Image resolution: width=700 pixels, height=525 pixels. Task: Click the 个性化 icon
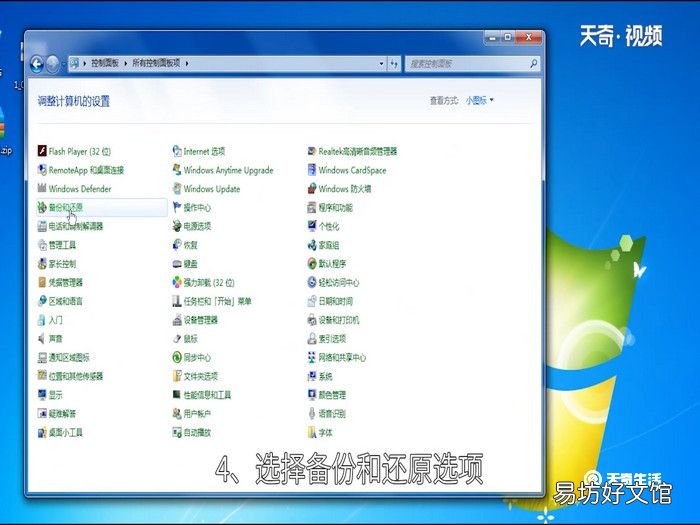pyautogui.click(x=312, y=226)
